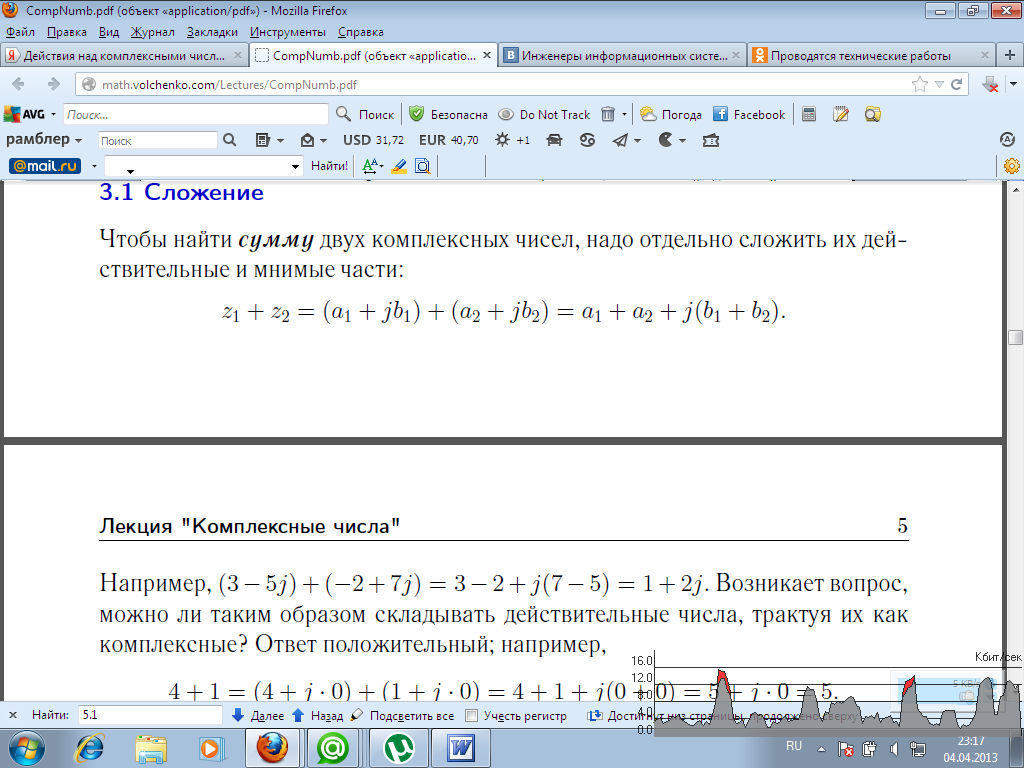This screenshot has height=768, width=1024.
Task: Click the calculator icon in AVG toolbar
Action: pyautogui.click(x=808, y=114)
